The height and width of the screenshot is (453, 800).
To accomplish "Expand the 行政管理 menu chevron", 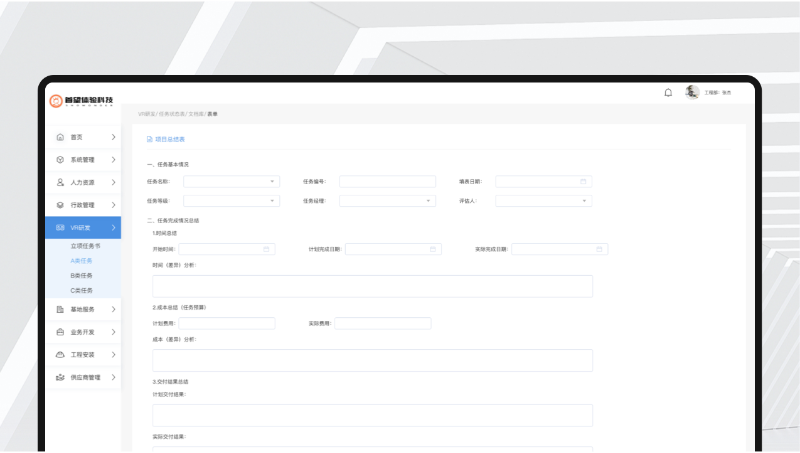I will click(x=114, y=205).
